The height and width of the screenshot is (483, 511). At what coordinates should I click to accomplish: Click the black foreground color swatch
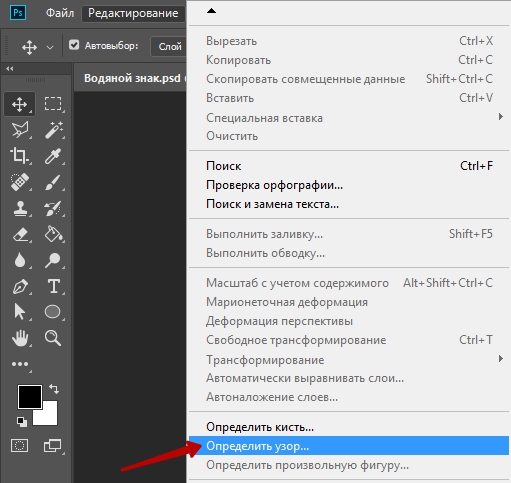click(30, 397)
